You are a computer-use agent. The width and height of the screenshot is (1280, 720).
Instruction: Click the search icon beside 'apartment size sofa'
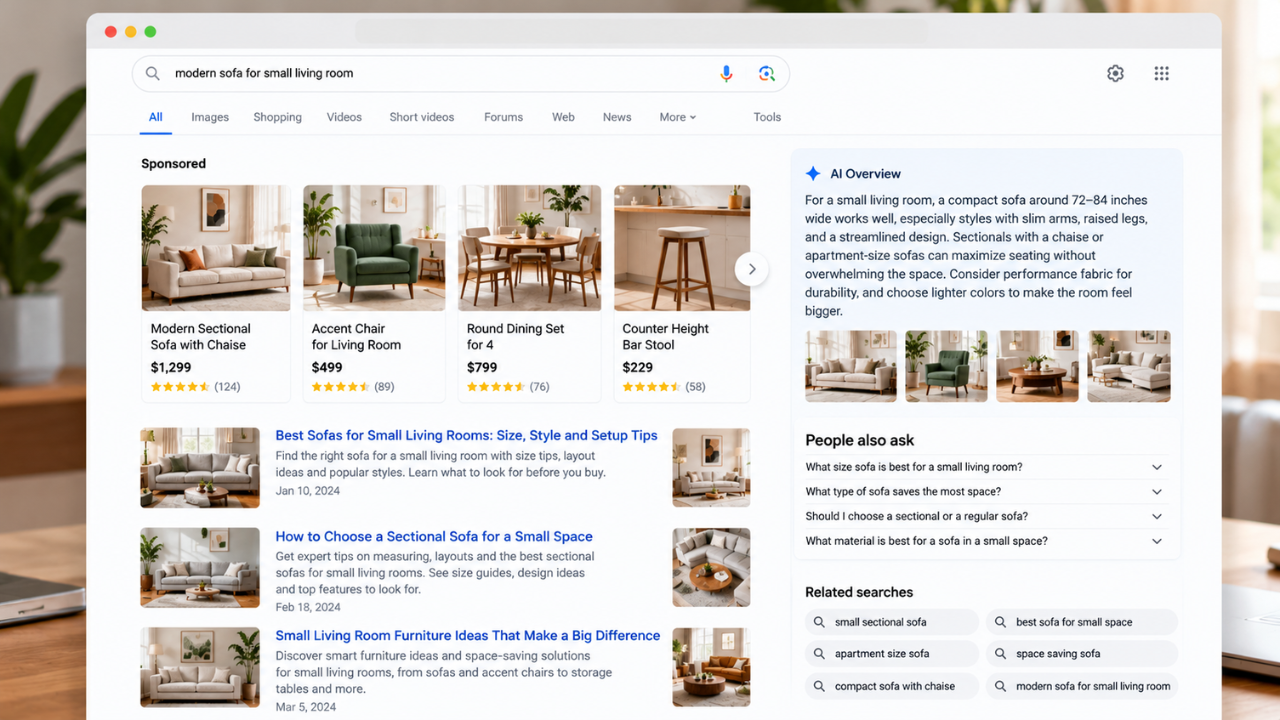819,654
